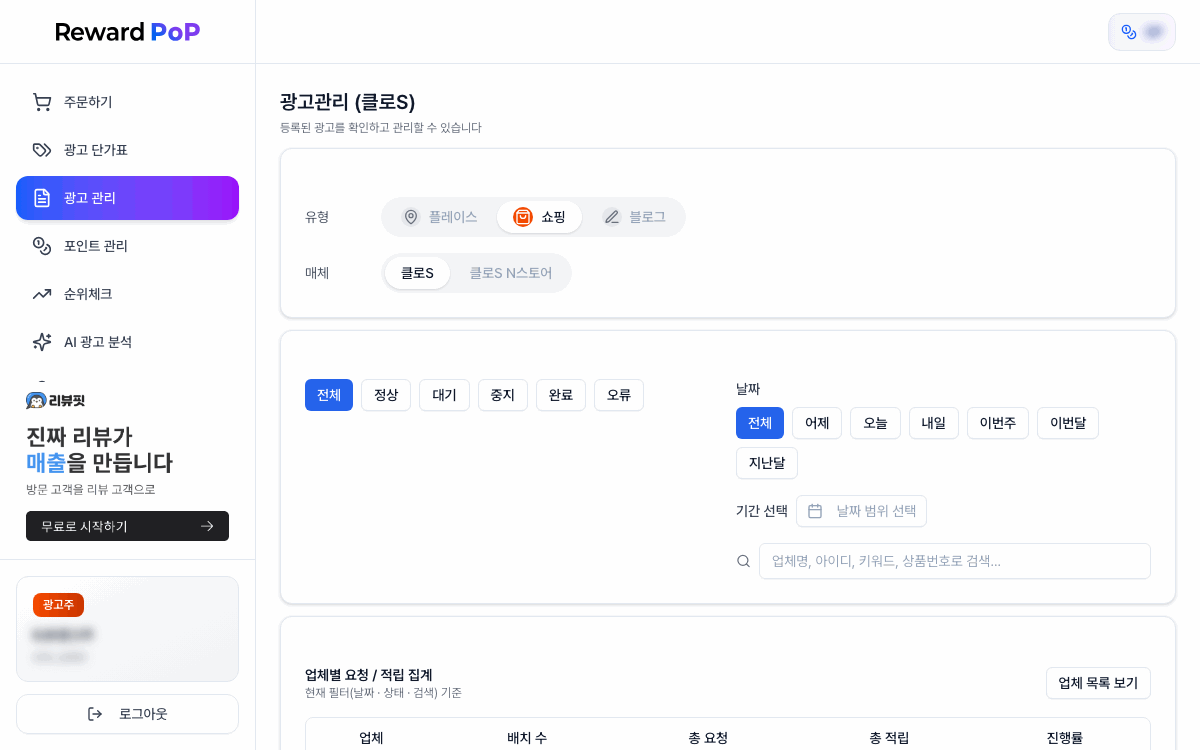Filter status by 정상
Screen dimensions: 1200x750
pos(386,395)
